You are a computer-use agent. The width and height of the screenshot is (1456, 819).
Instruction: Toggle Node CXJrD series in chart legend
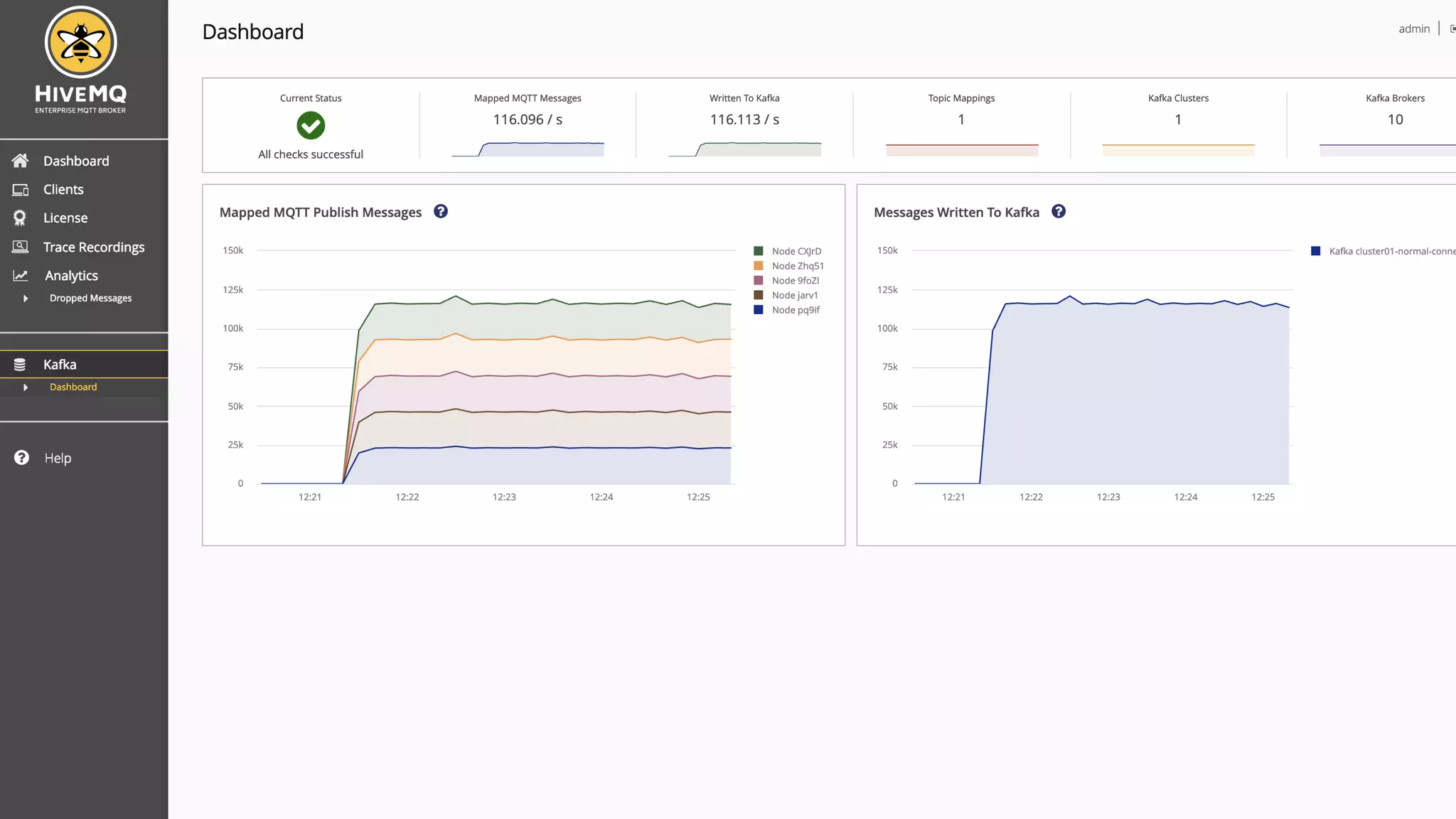(796, 251)
